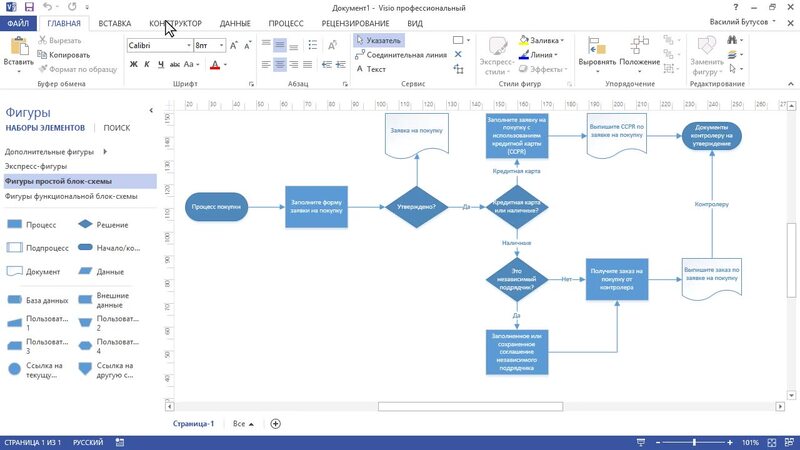Click the Search (ПОИСК) link in Shapes pane
Viewport: 800px width, 450px height.
117,128
